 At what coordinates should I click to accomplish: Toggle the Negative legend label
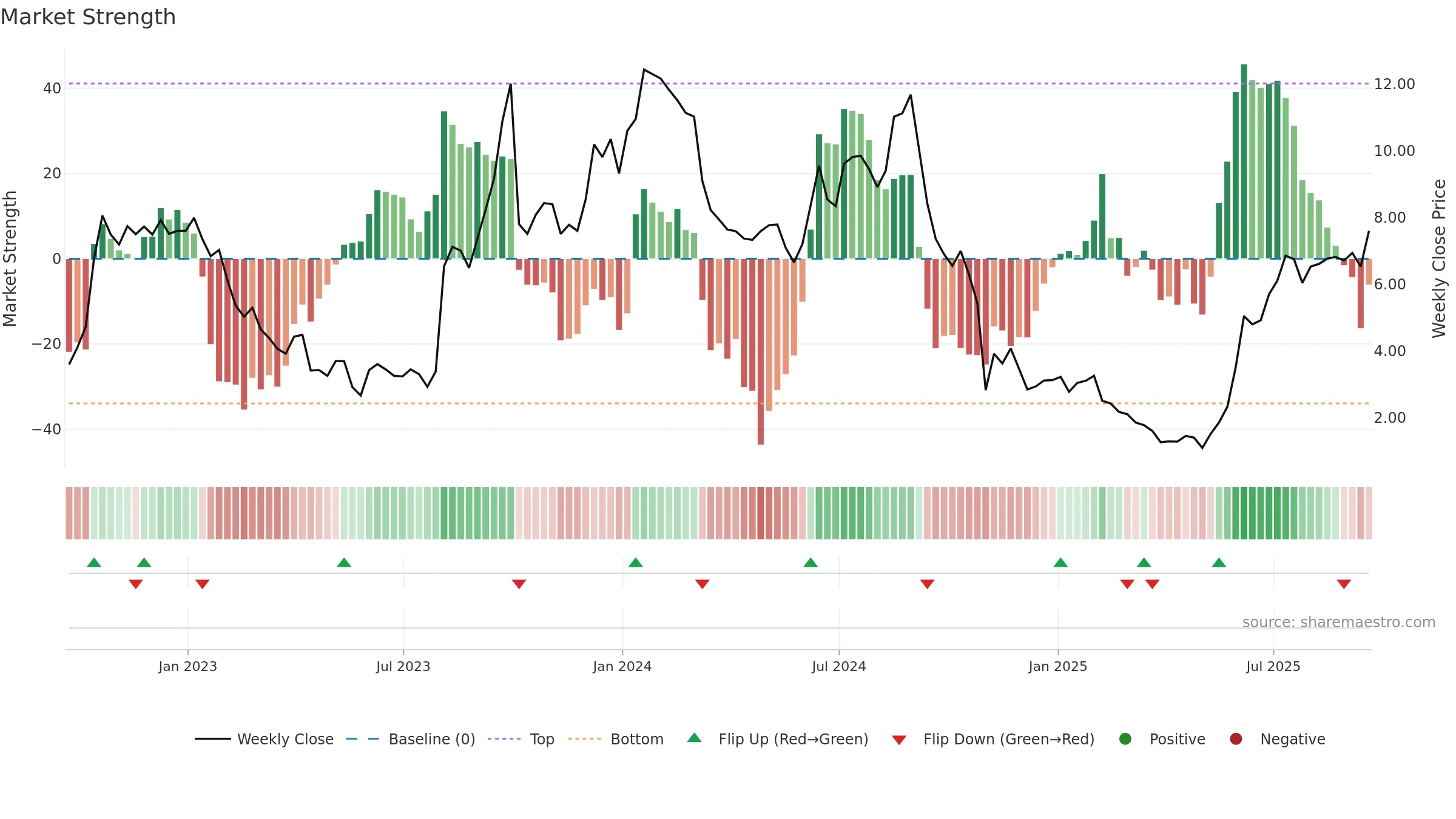[1293, 740]
